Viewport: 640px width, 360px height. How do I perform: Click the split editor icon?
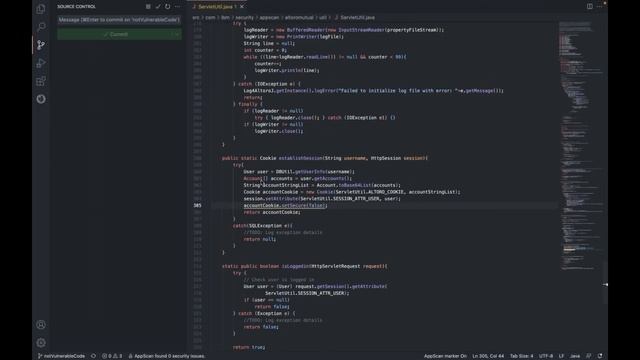[590, 7]
